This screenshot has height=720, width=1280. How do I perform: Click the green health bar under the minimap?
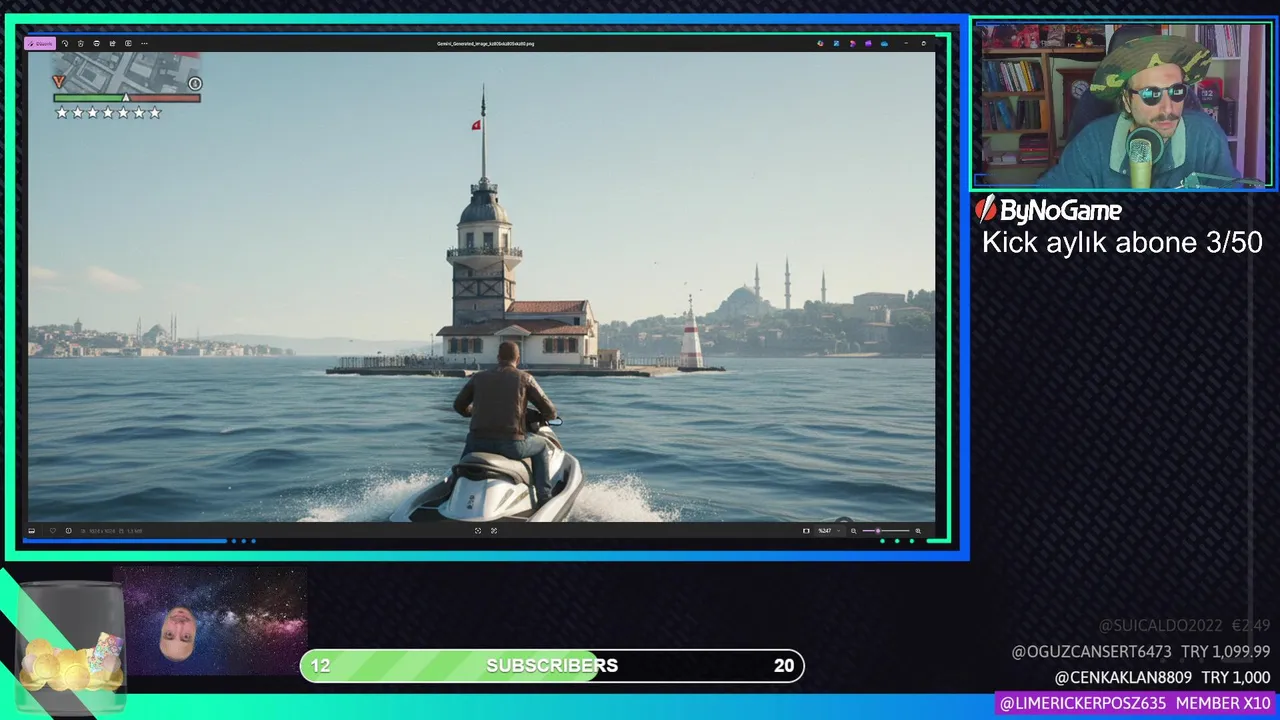[89, 98]
